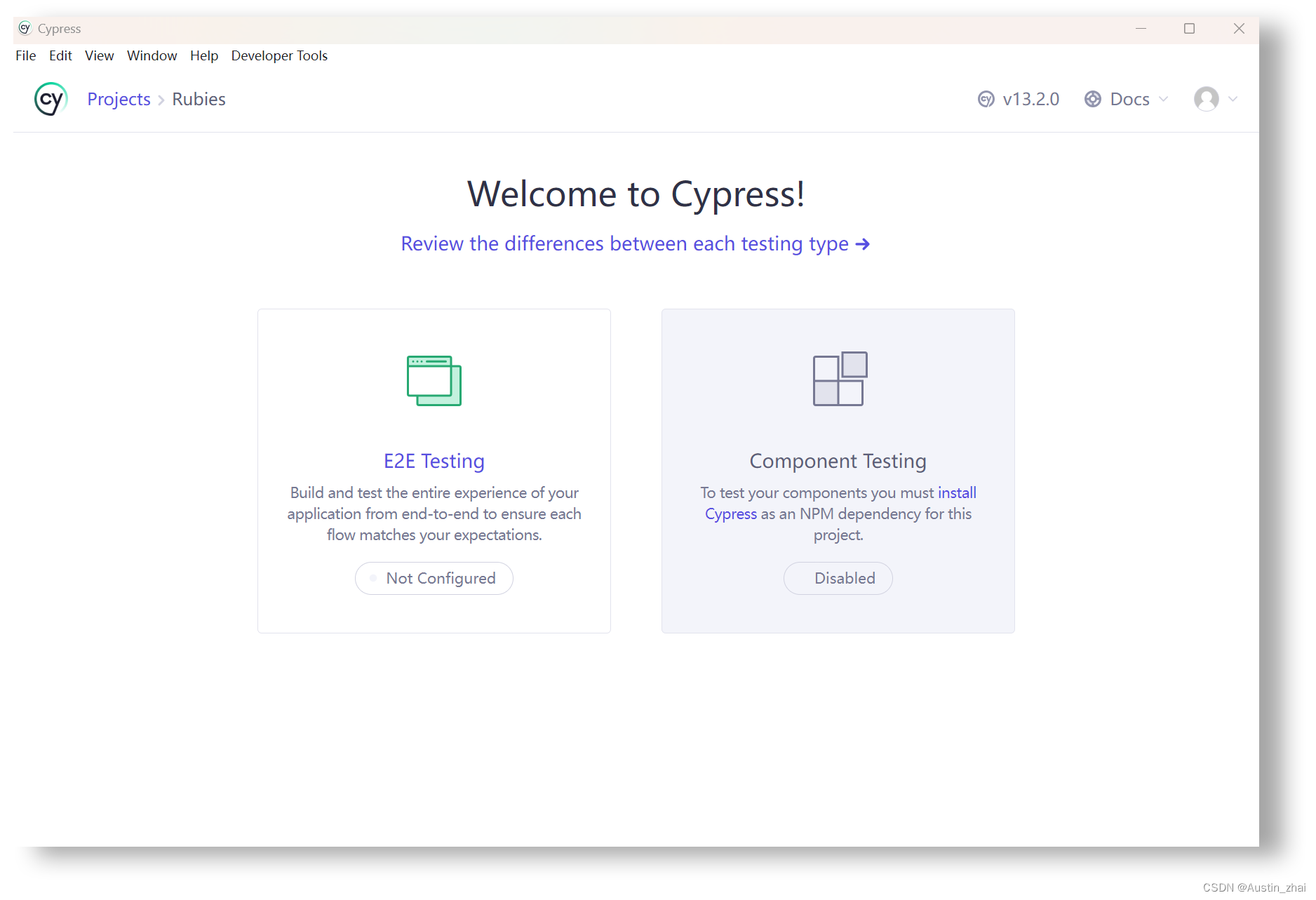
Task: Open the Developer Tools menu
Action: pyautogui.click(x=279, y=55)
